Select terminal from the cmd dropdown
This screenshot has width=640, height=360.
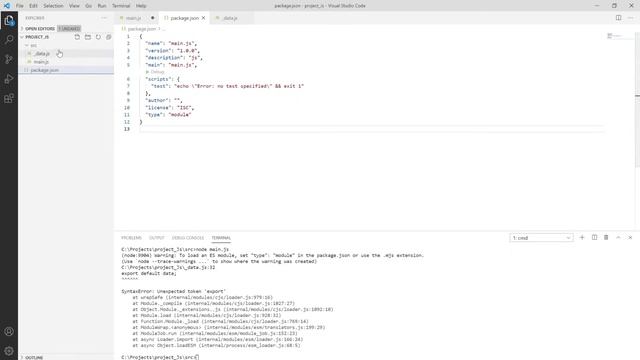point(541,238)
